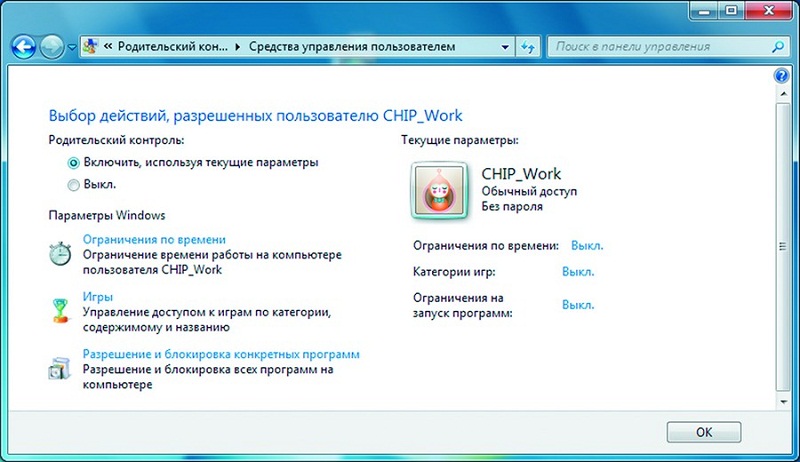Viewport: 800px width, 462px height.
Task: Open the address bar history dropdown
Action: (x=505, y=47)
